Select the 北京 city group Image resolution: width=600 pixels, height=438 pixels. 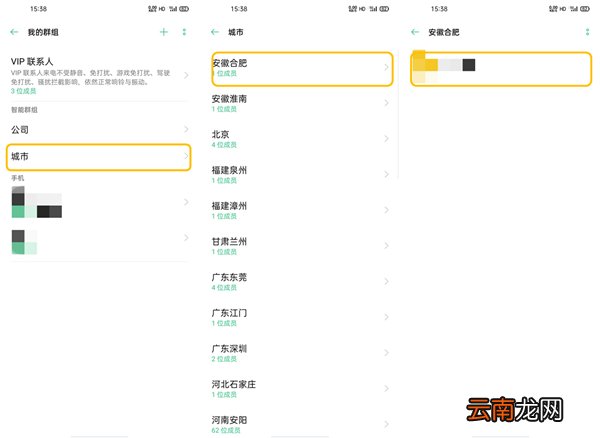[302, 139]
